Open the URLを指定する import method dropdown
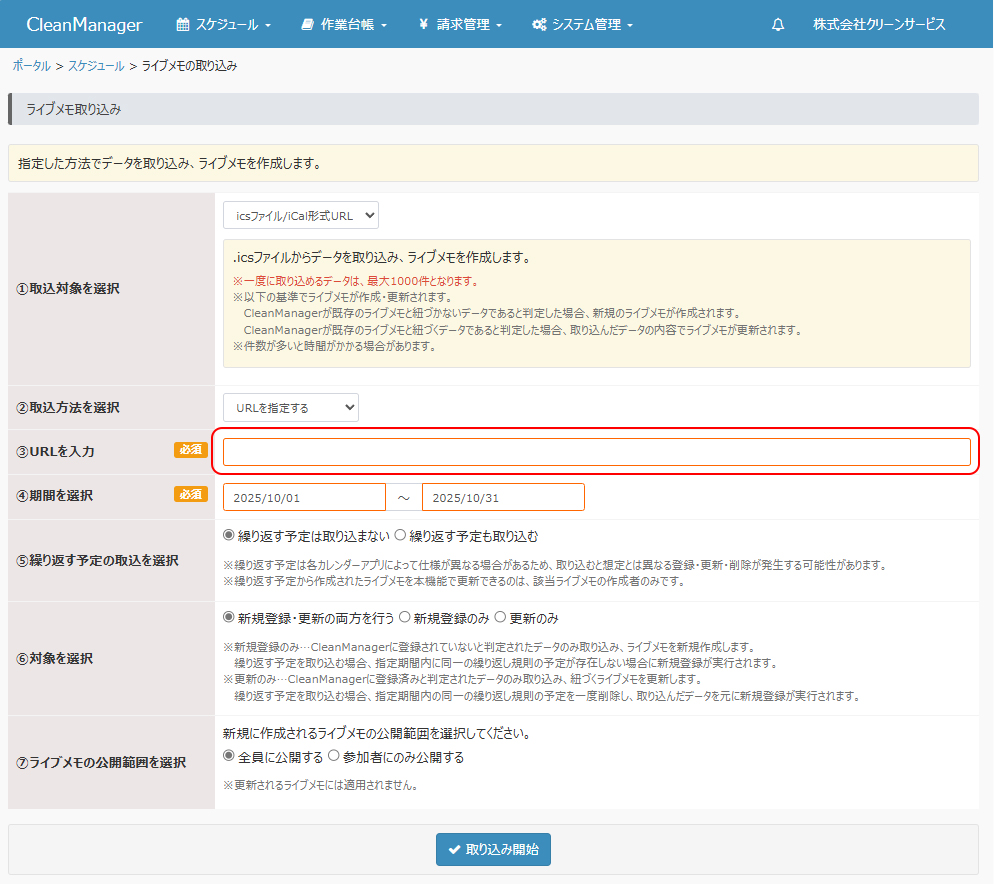Viewport: 994px width, 884px height. coord(290,407)
